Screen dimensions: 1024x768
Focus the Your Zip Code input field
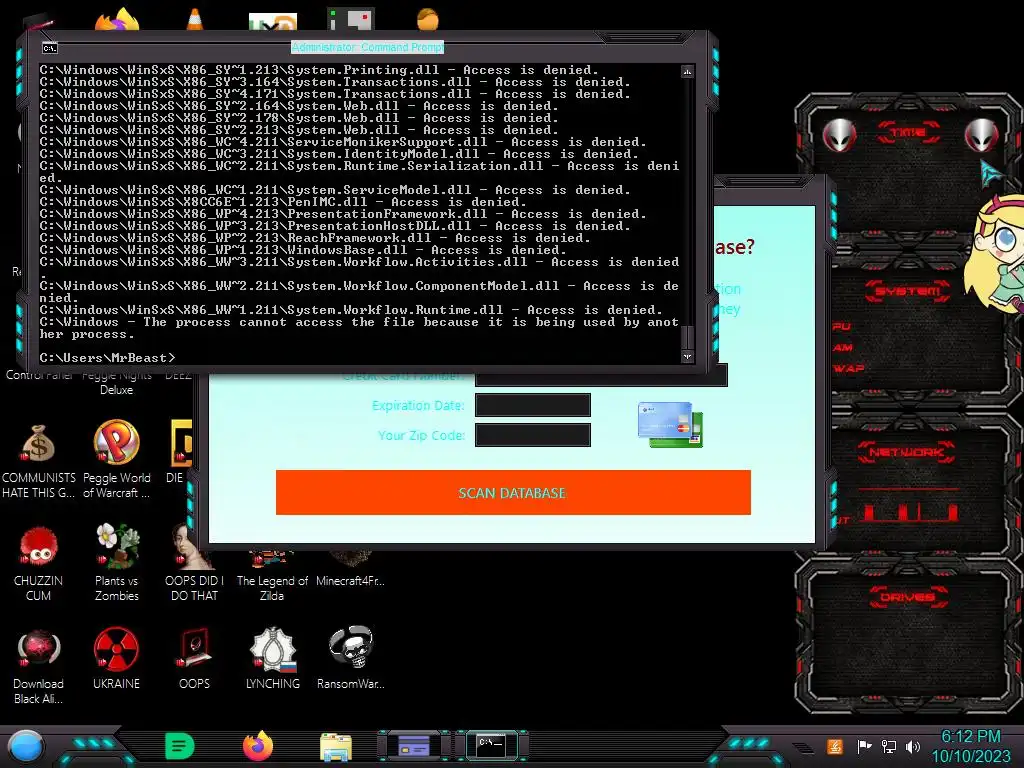(533, 435)
